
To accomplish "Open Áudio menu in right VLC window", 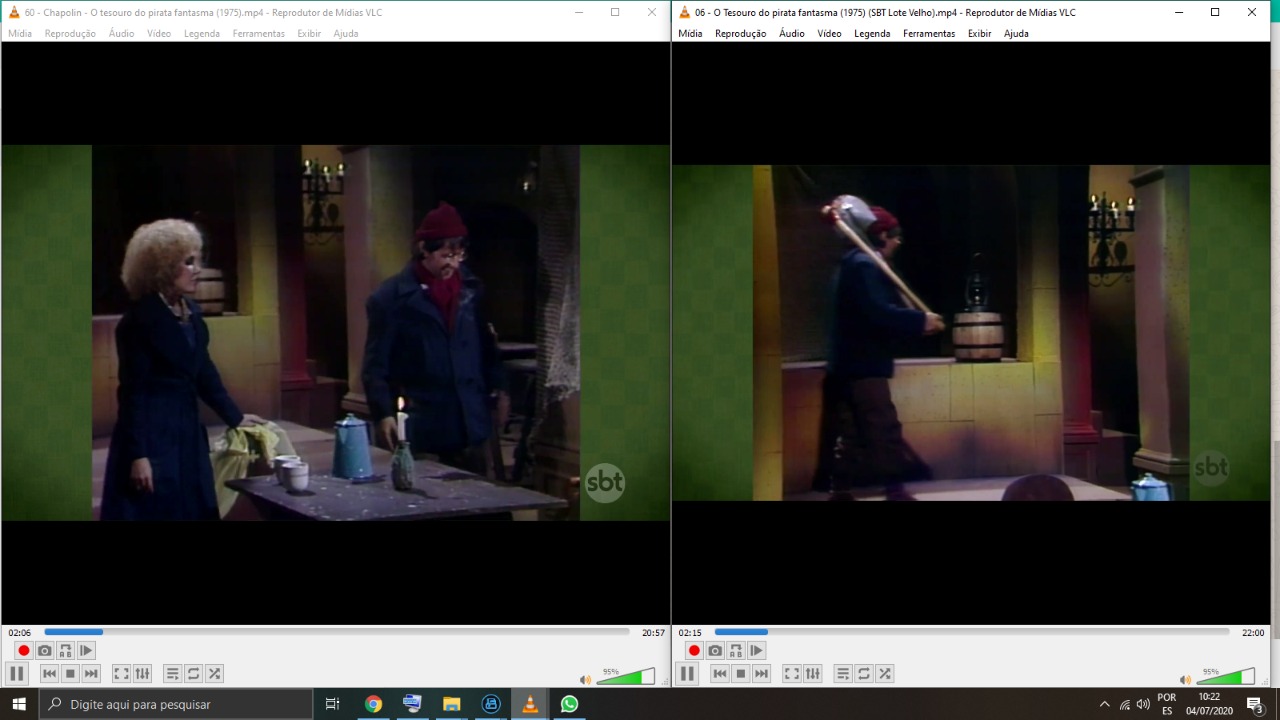I will click(x=792, y=33).
